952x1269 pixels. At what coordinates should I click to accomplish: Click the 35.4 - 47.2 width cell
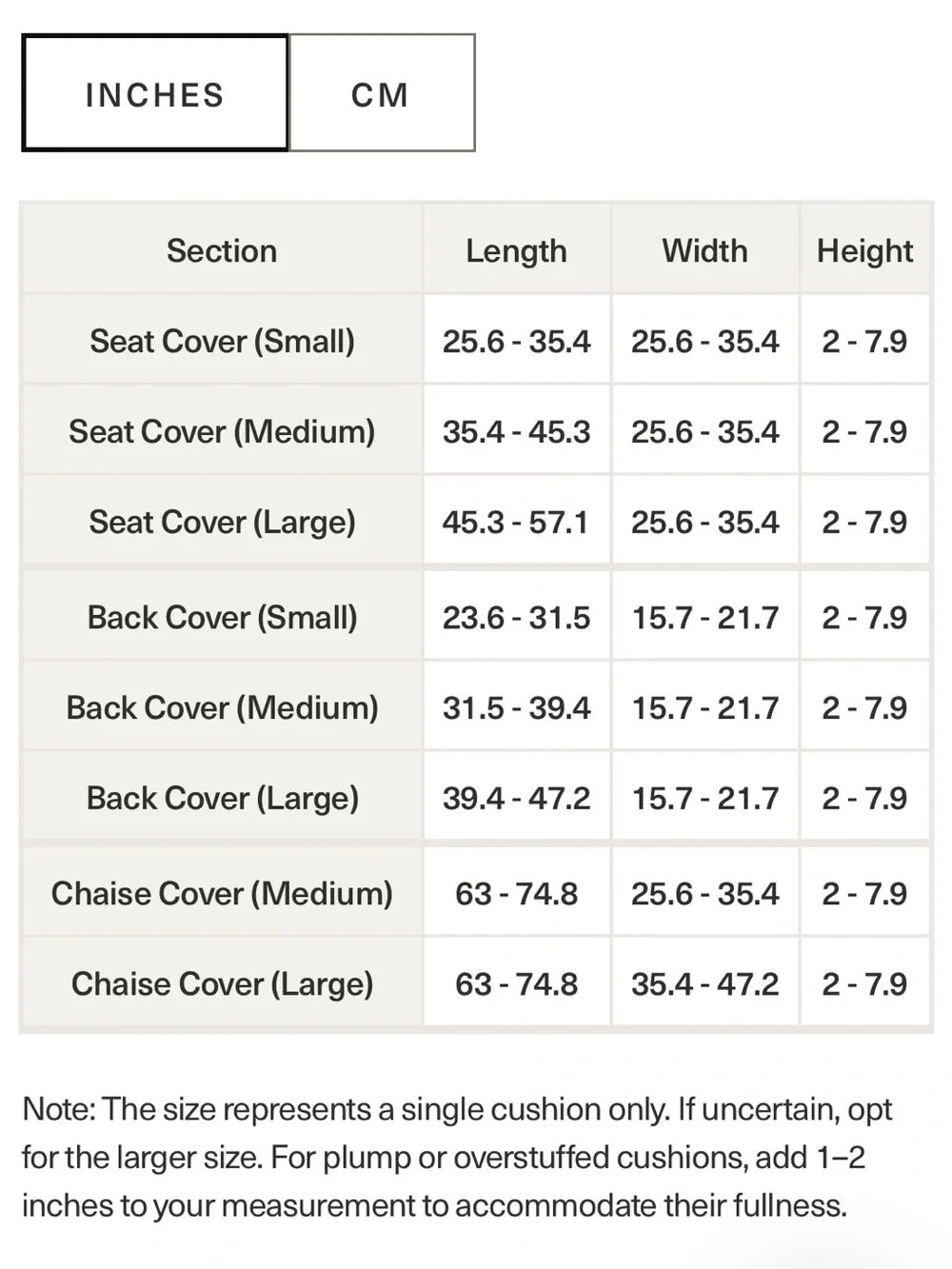click(705, 983)
